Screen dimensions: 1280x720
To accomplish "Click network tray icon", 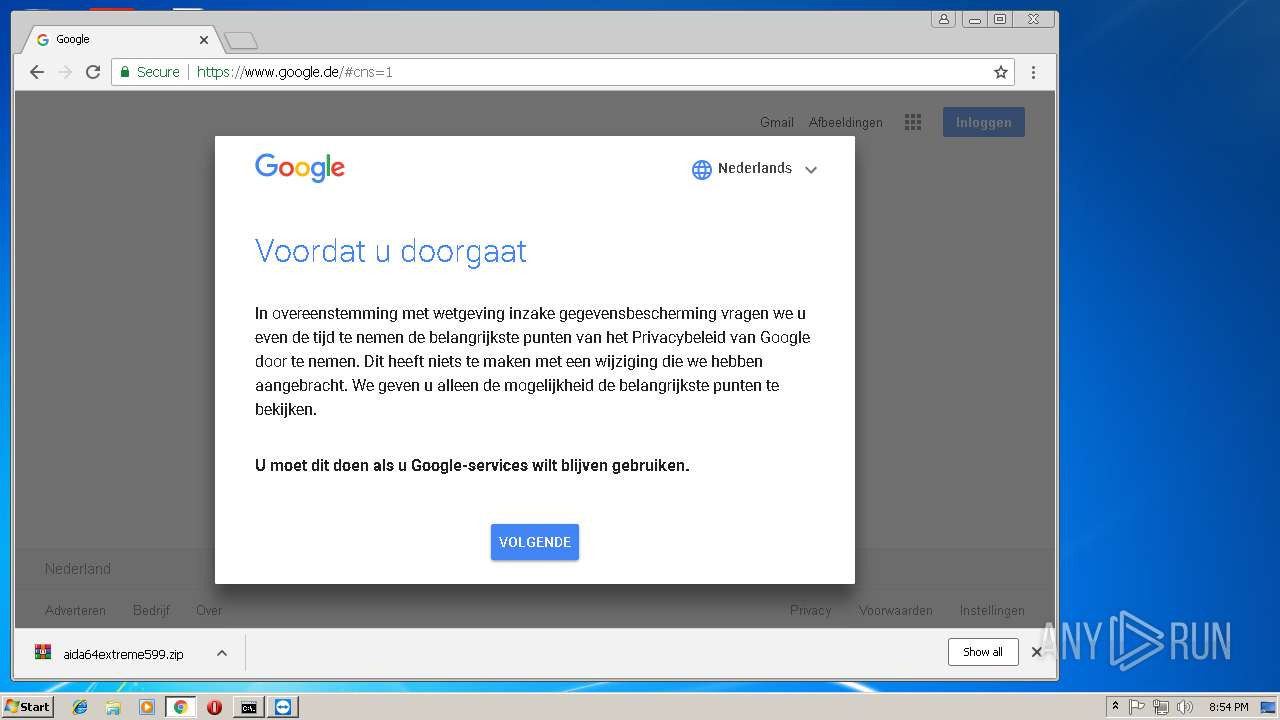I will click(1160, 707).
